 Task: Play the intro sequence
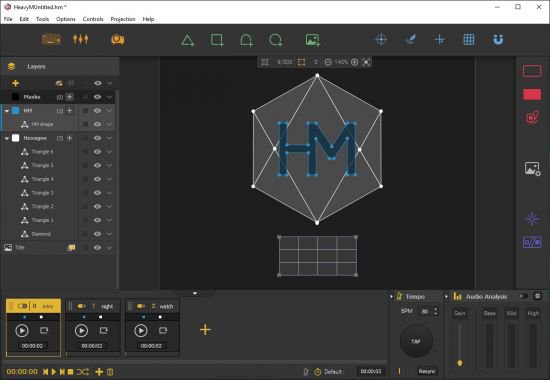click(22, 331)
